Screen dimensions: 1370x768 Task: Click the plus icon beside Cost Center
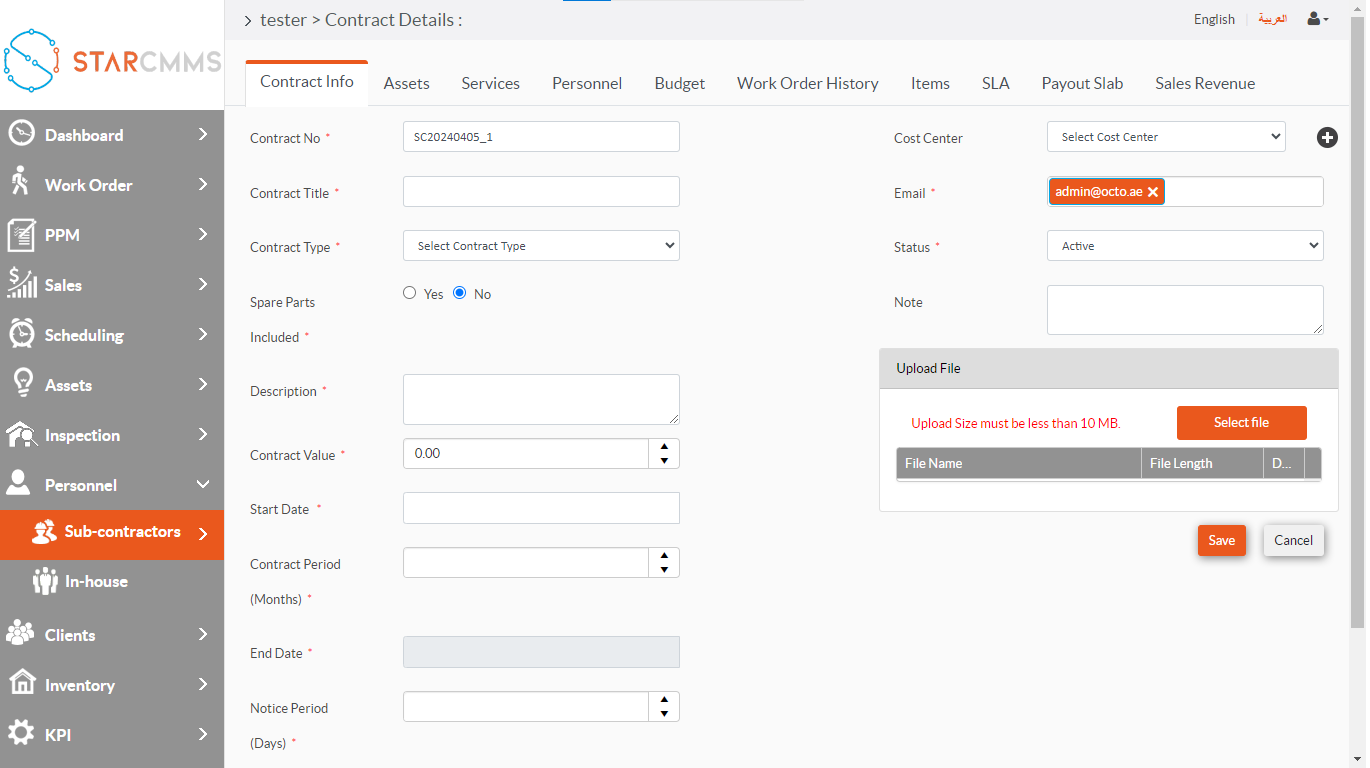(1327, 138)
